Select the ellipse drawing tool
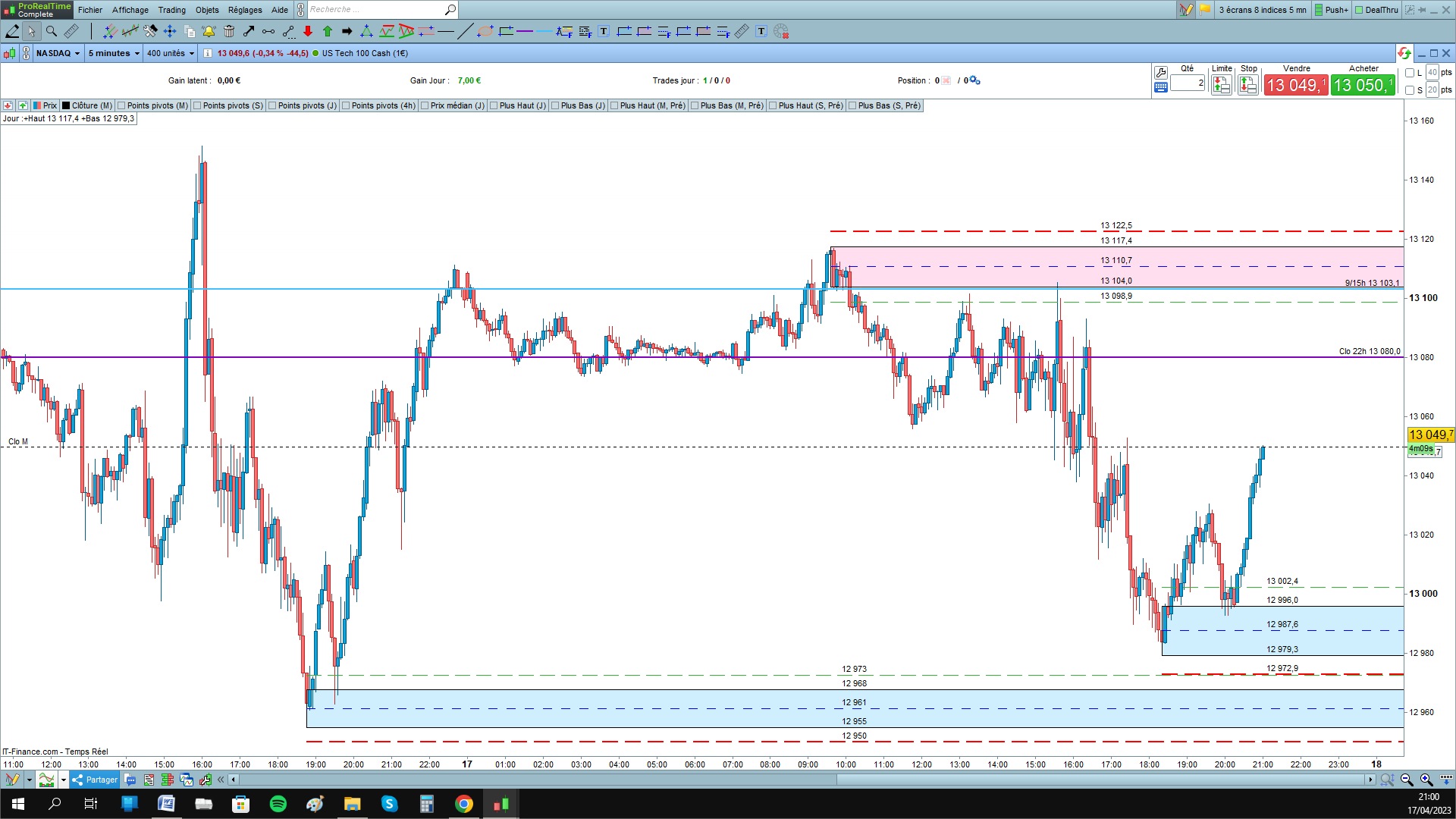 tap(485, 31)
